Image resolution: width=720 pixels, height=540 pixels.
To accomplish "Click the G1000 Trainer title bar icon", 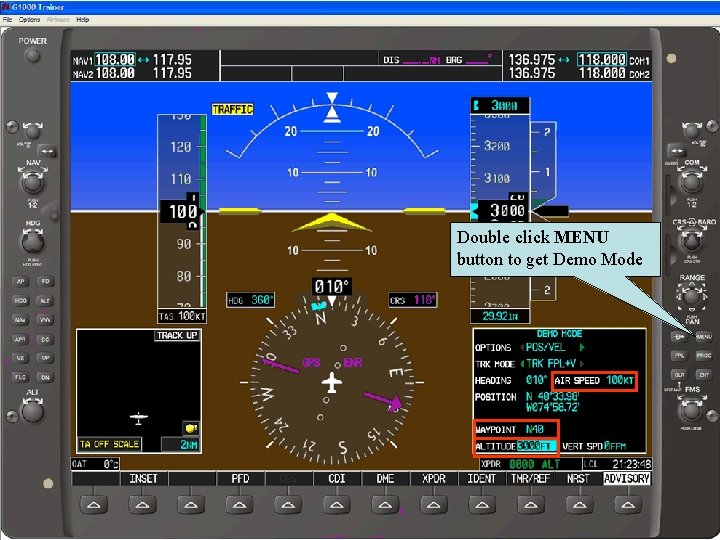I will [6, 7].
